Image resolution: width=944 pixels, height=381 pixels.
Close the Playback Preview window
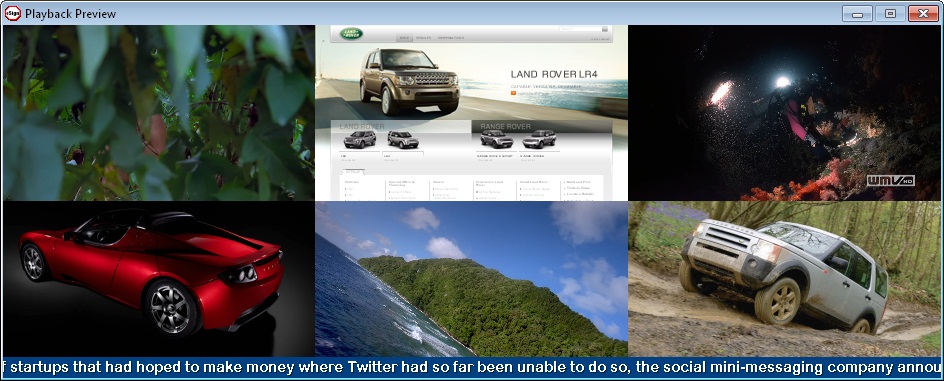pyautogui.click(x=923, y=13)
